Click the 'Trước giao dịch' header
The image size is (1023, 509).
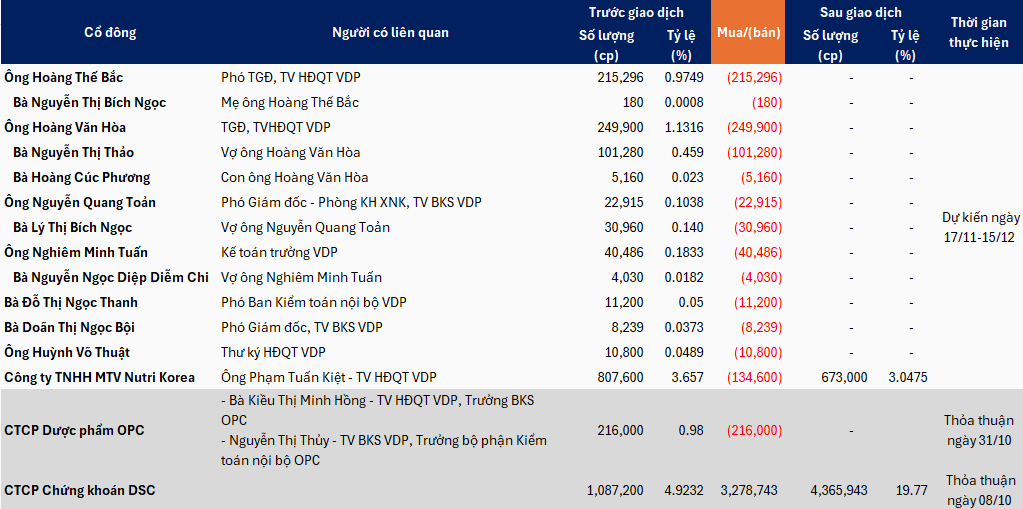click(x=636, y=13)
